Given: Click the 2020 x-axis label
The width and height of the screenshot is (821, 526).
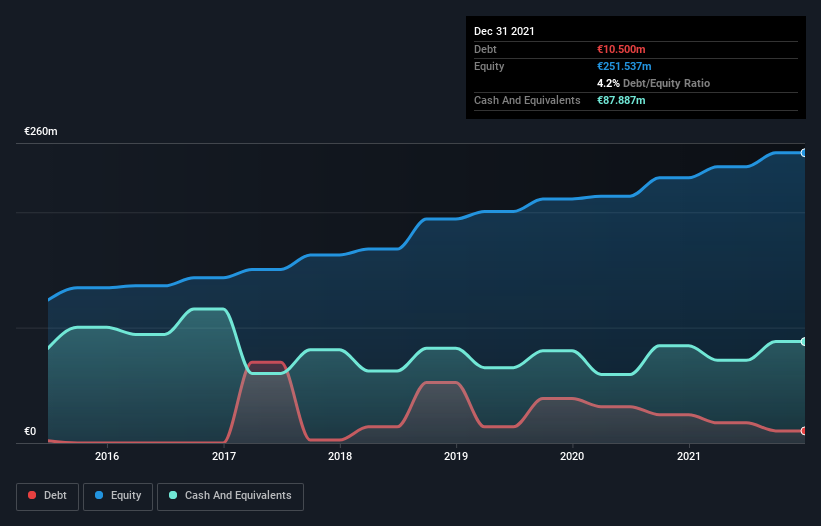Looking at the screenshot, I should [x=572, y=456].
